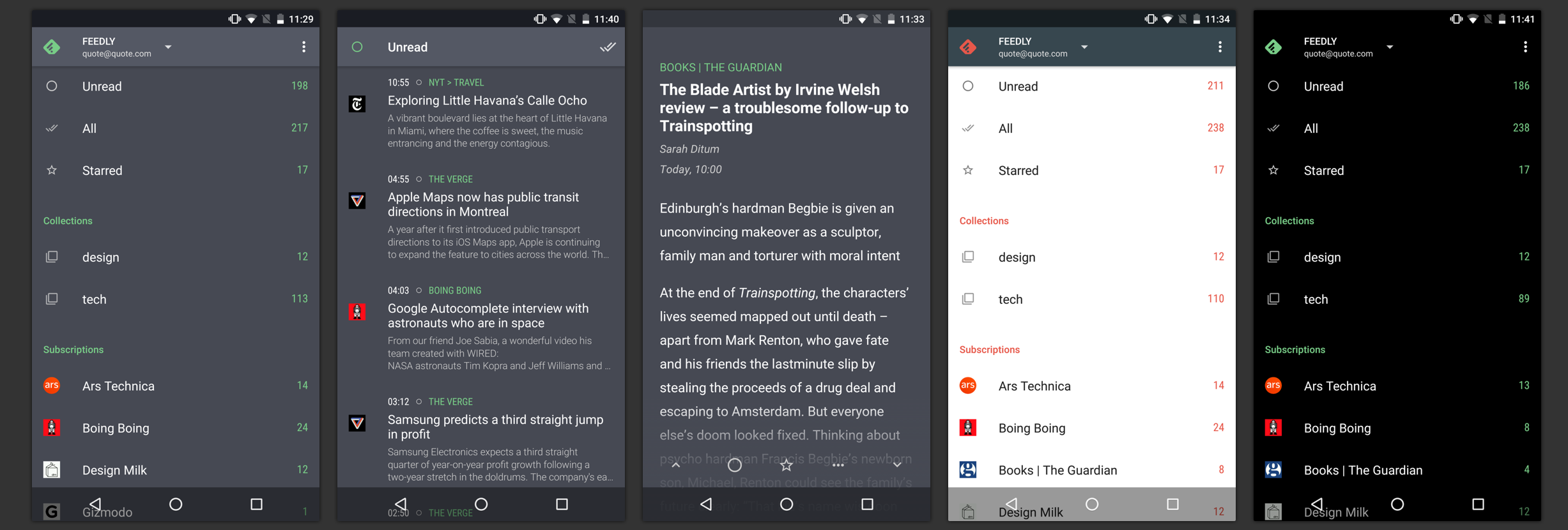Expand account dropdown on white-themed header
This screenshot has width=1568, height=530.
coord(1084,47)
